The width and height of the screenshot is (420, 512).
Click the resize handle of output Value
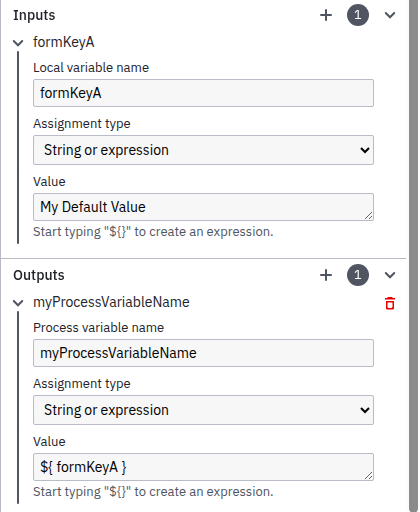368,476
